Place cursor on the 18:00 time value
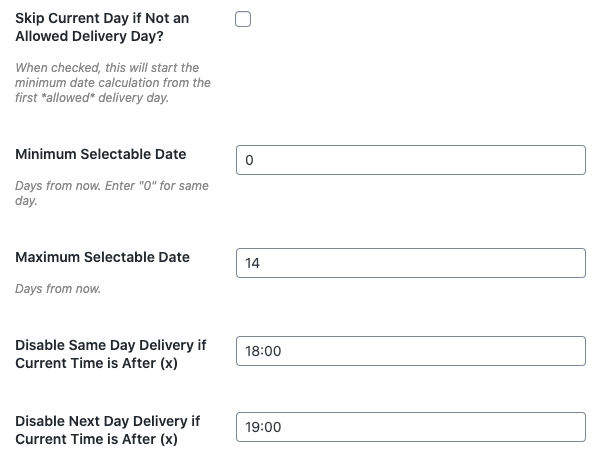 tap(263, 352)
